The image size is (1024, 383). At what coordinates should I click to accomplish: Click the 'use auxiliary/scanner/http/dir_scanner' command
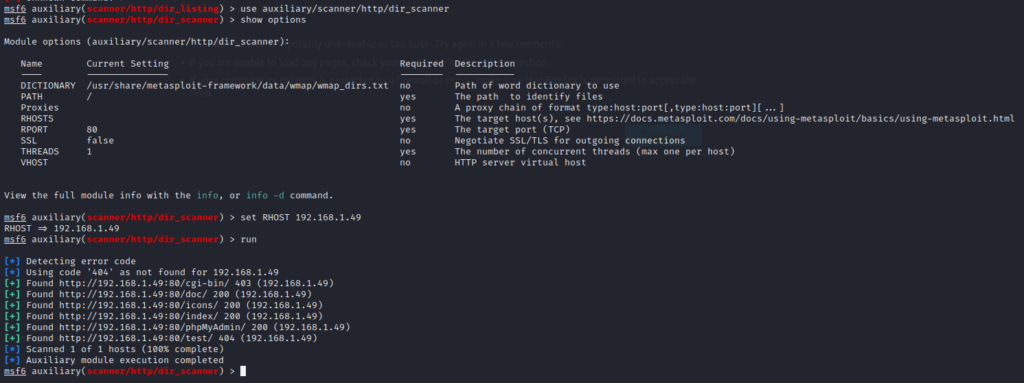tap(345, 8)
